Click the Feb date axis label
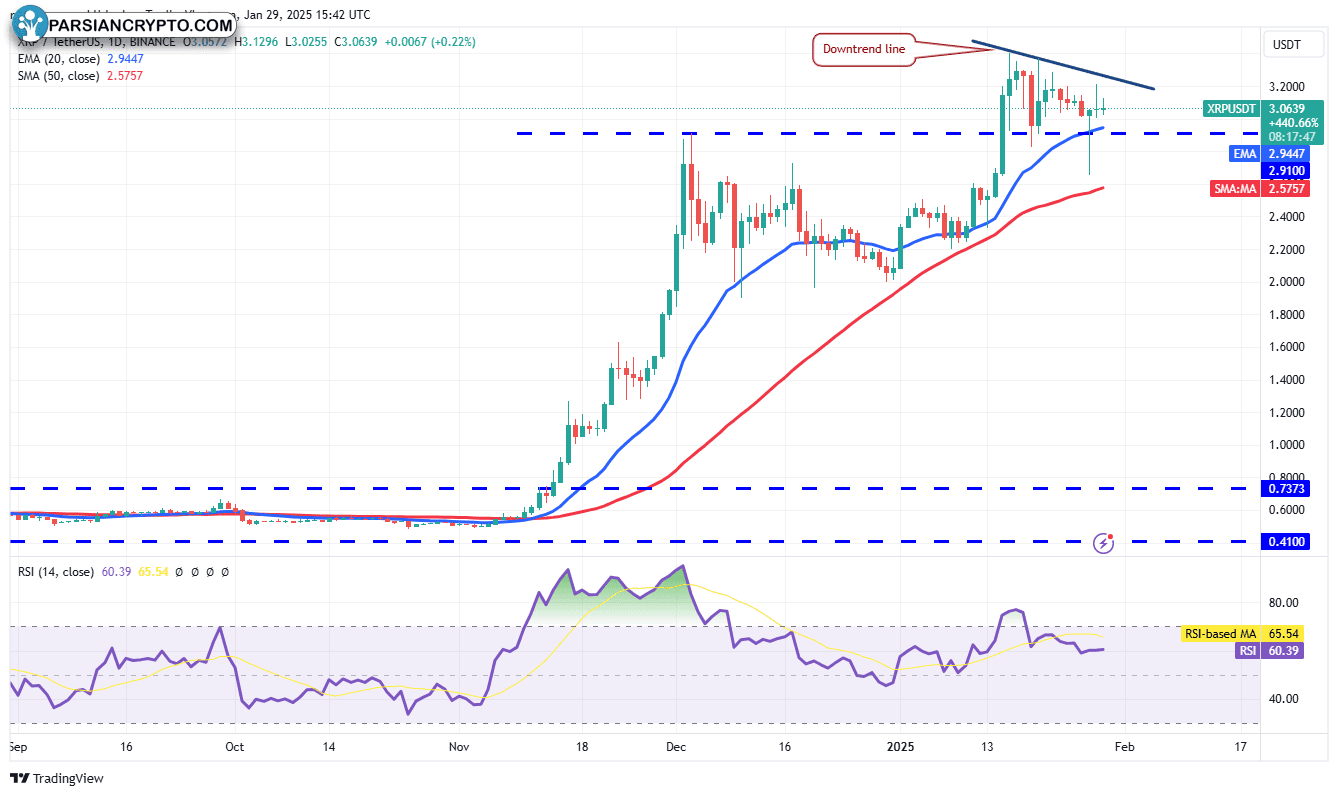The width and height of the screenshot is (1338, 796). click(x=1123, y=746)
